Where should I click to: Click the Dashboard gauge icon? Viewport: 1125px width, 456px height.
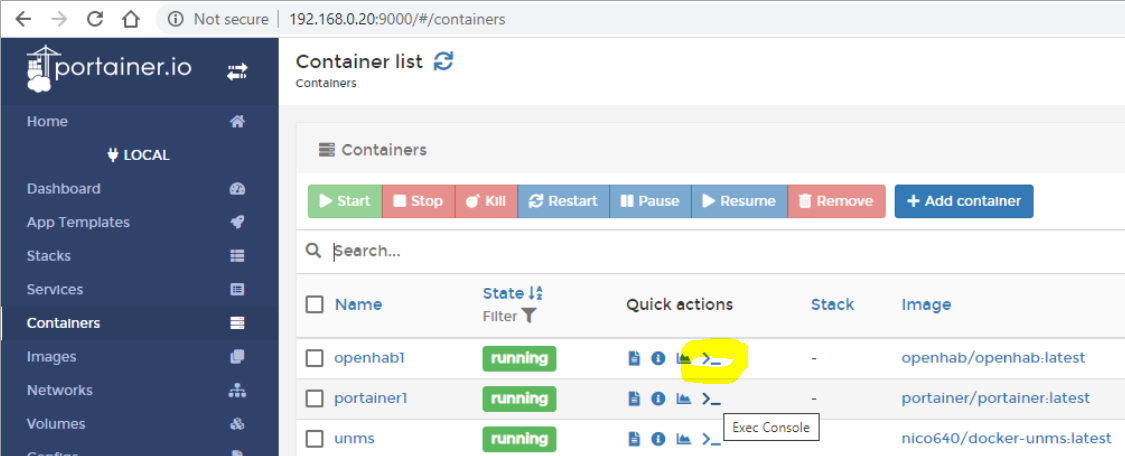click(237, 189)
